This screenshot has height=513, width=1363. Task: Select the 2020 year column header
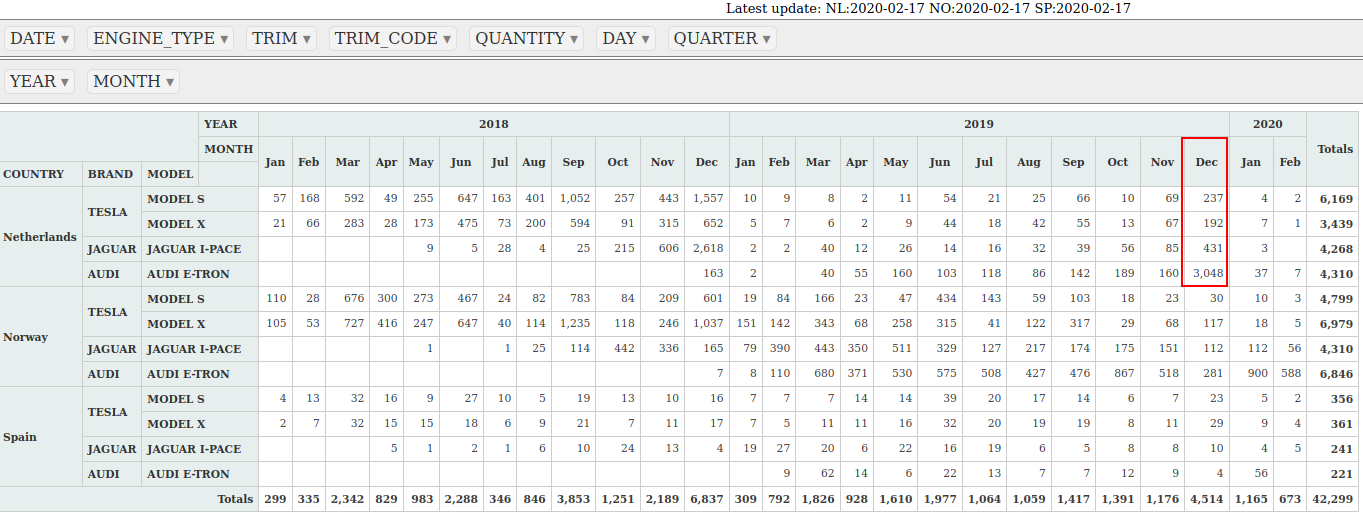tap(1267, 124)
